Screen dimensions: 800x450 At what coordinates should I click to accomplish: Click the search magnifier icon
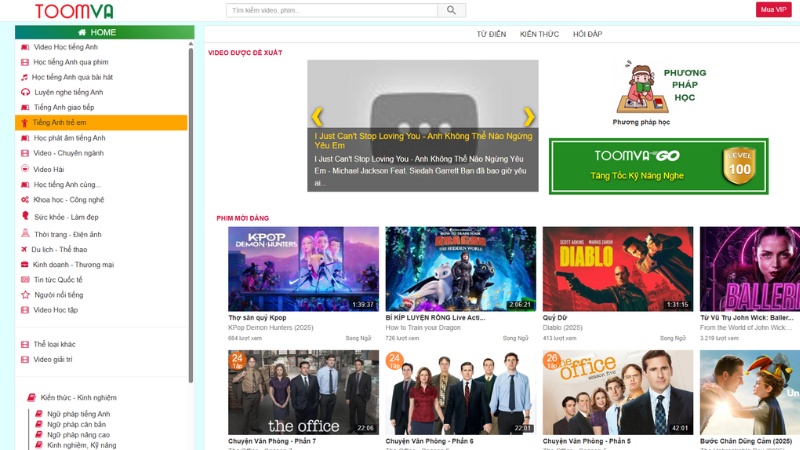click(452, 11)
